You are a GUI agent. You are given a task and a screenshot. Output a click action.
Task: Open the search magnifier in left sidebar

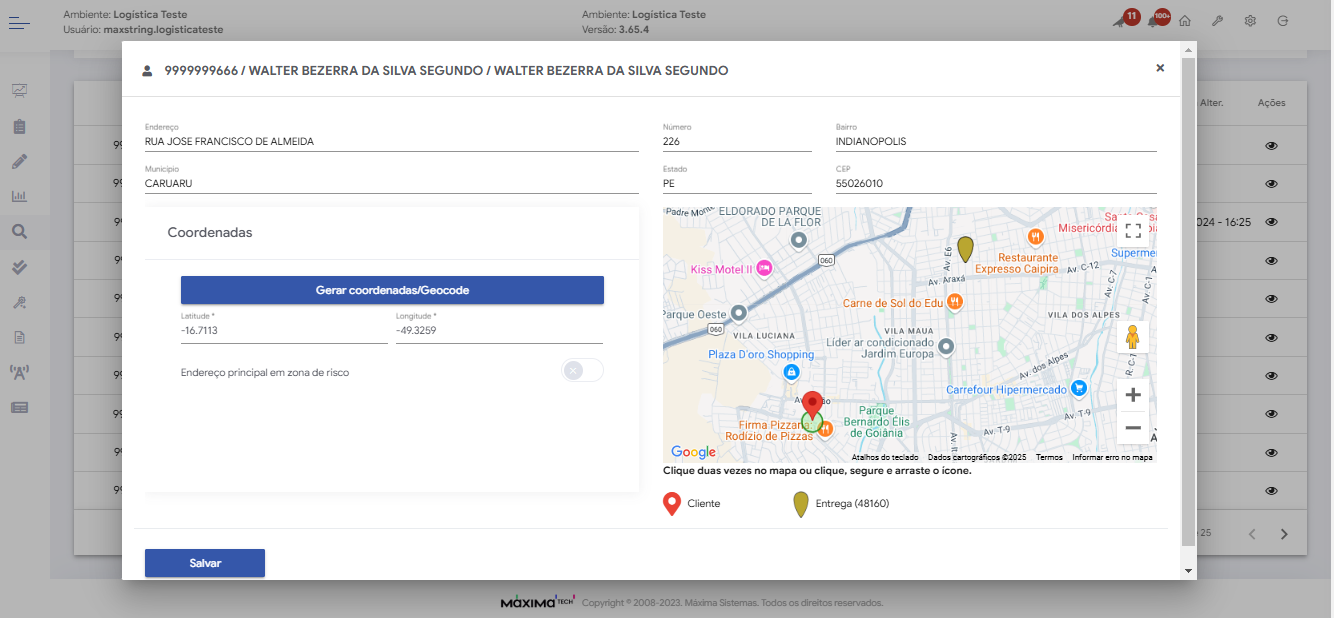click(19, 233)
